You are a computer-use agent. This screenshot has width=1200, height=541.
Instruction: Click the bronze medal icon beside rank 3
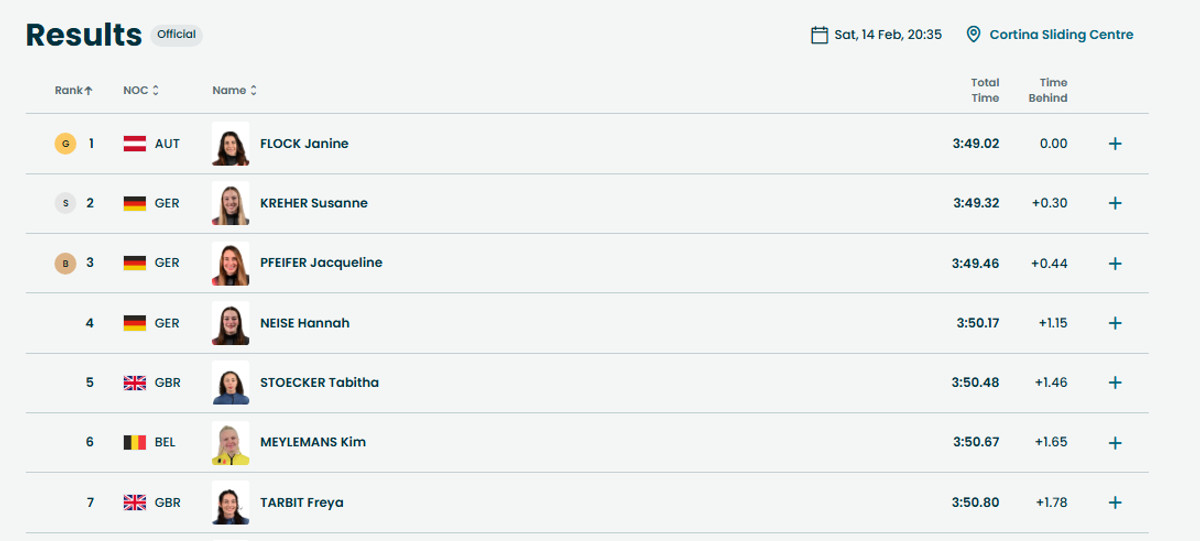[x=65, y=263]
